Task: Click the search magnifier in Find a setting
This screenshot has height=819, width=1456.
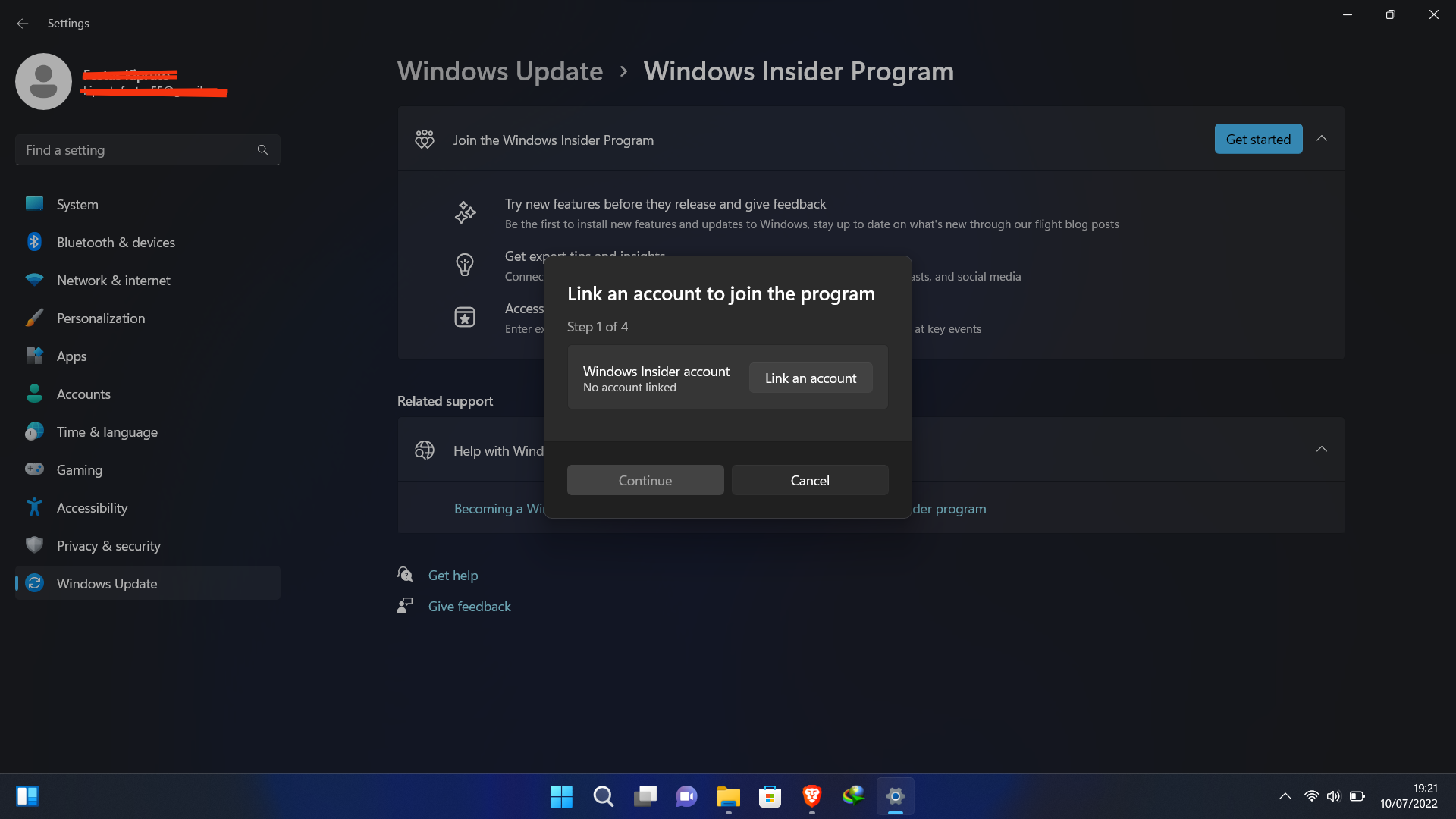Action: coord(262,150)
